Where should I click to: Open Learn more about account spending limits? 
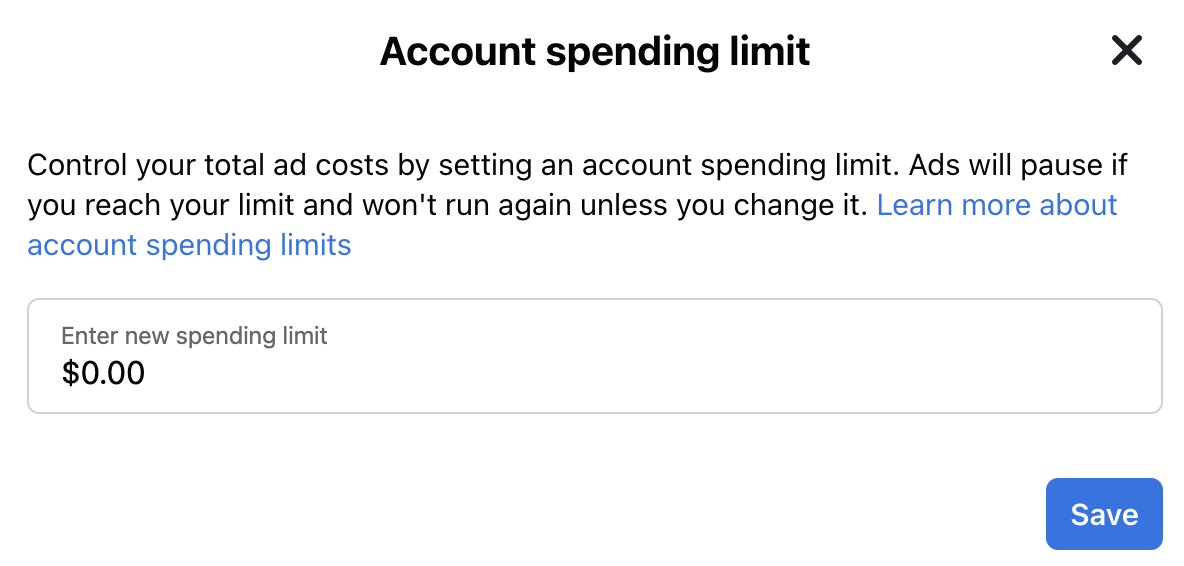pos(997,205)
